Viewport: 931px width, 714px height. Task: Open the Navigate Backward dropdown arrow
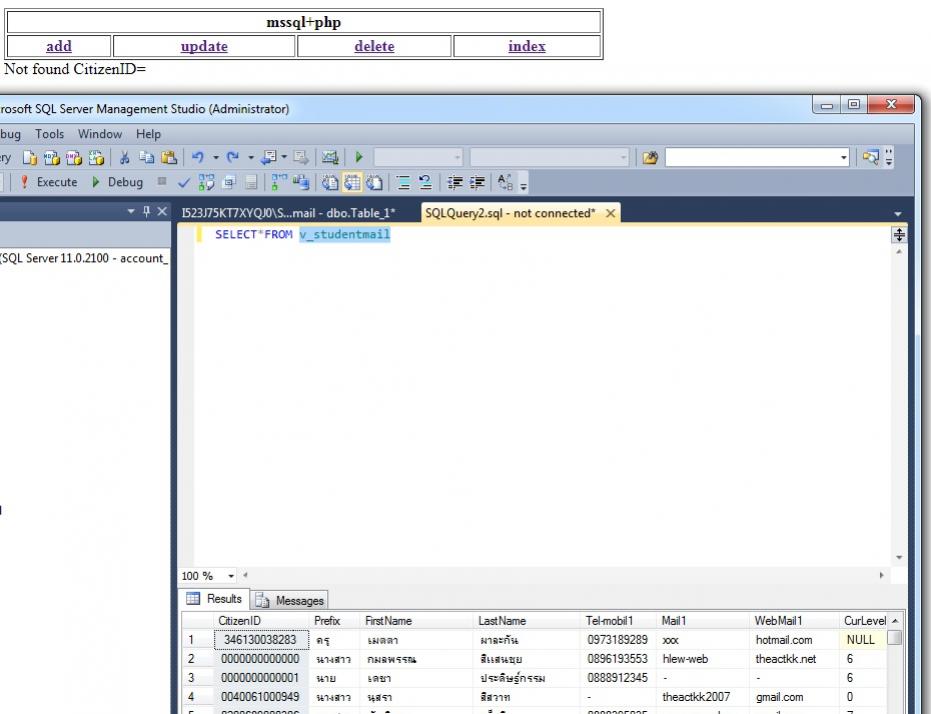[284, 157]
